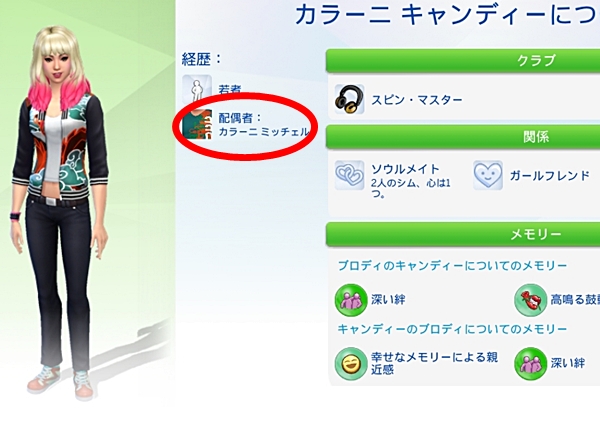The image size is (600, 437).
Task: Open ブロディのキャンディーについてのメモリー heading
Action: [453, 265]
